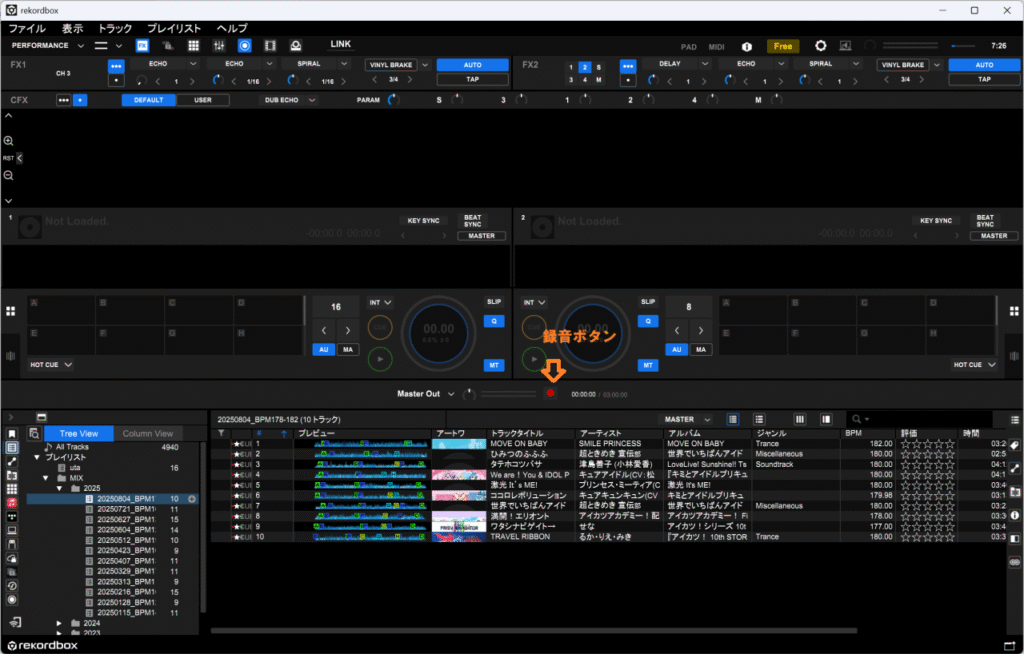The image size is (1024, 654).
Task: Toggle deck 1 SLIP mode
Action: click(x=494, y=302)
